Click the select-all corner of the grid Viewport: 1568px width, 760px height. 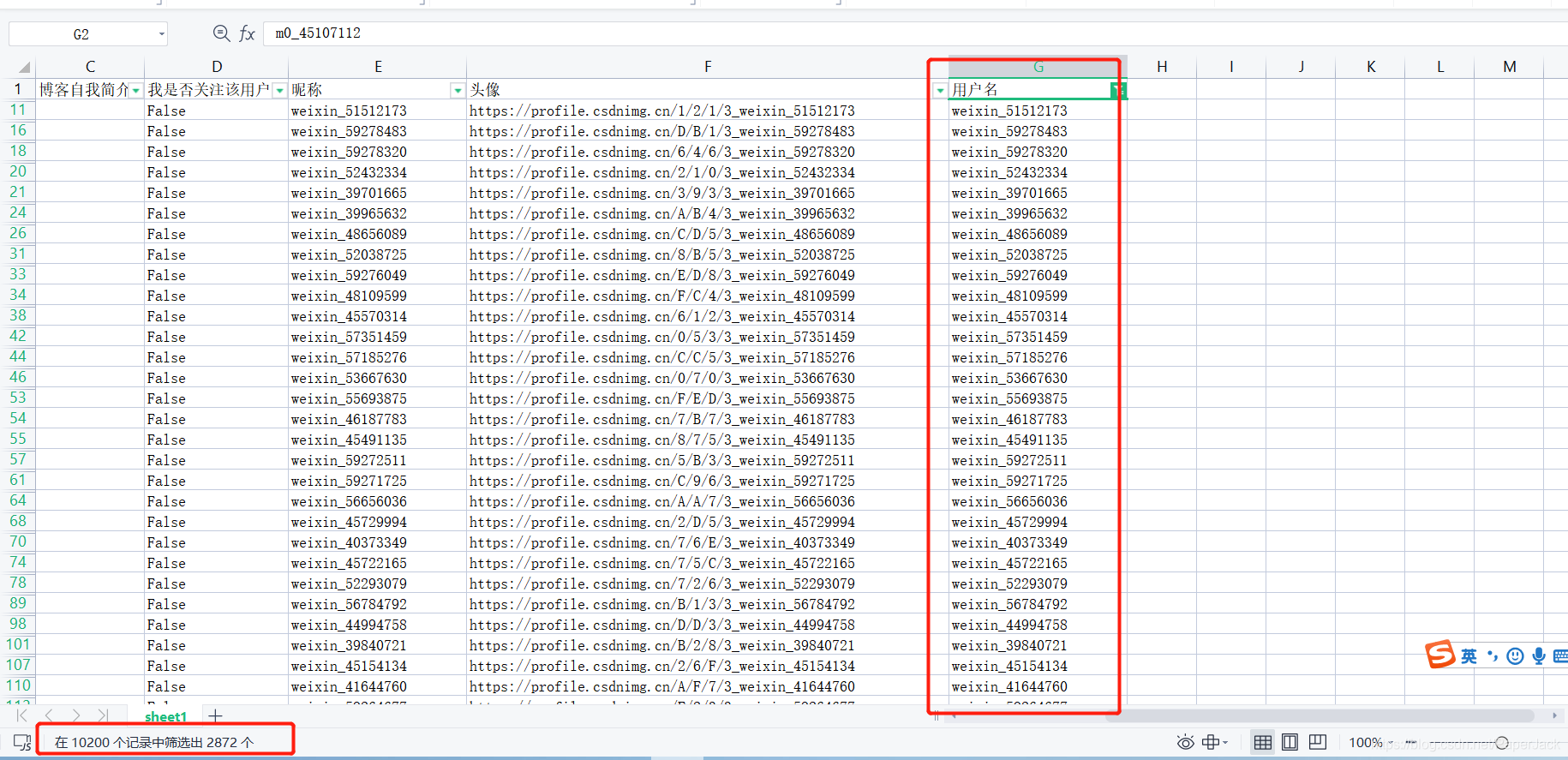[24, 67]
